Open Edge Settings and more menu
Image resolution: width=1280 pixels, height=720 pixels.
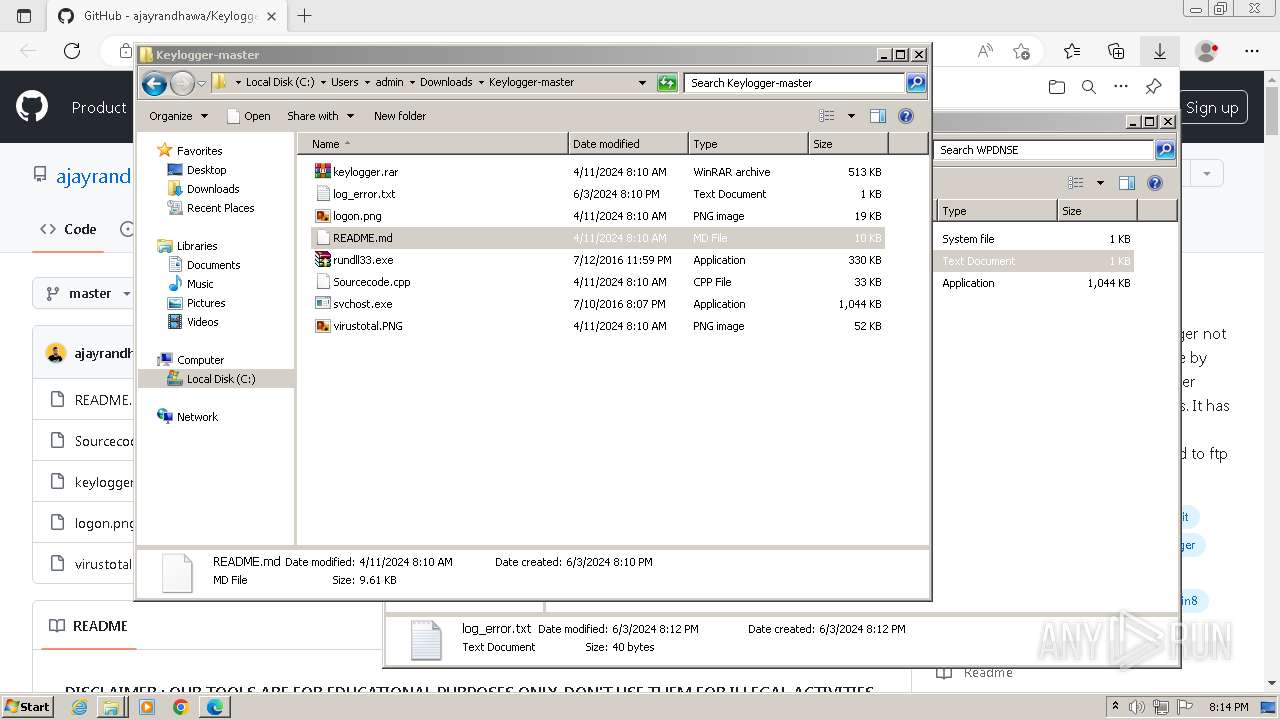[1252, 51]
